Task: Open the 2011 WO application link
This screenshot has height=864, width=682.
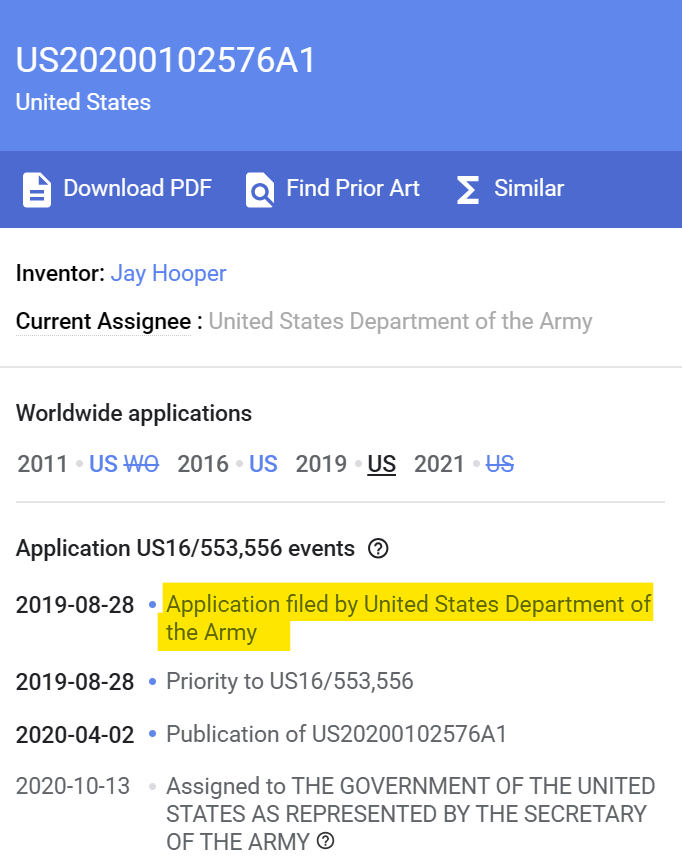Action: pyautogui.click(x=142, y=464)
